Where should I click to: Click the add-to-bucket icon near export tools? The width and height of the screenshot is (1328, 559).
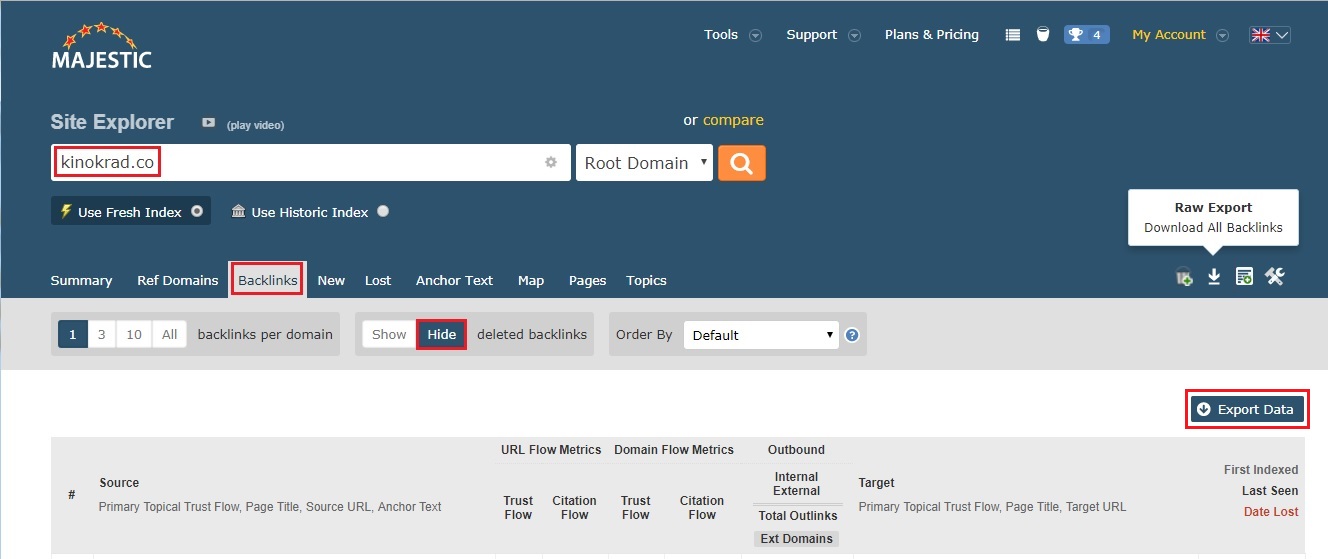(x=1184, y=277)
